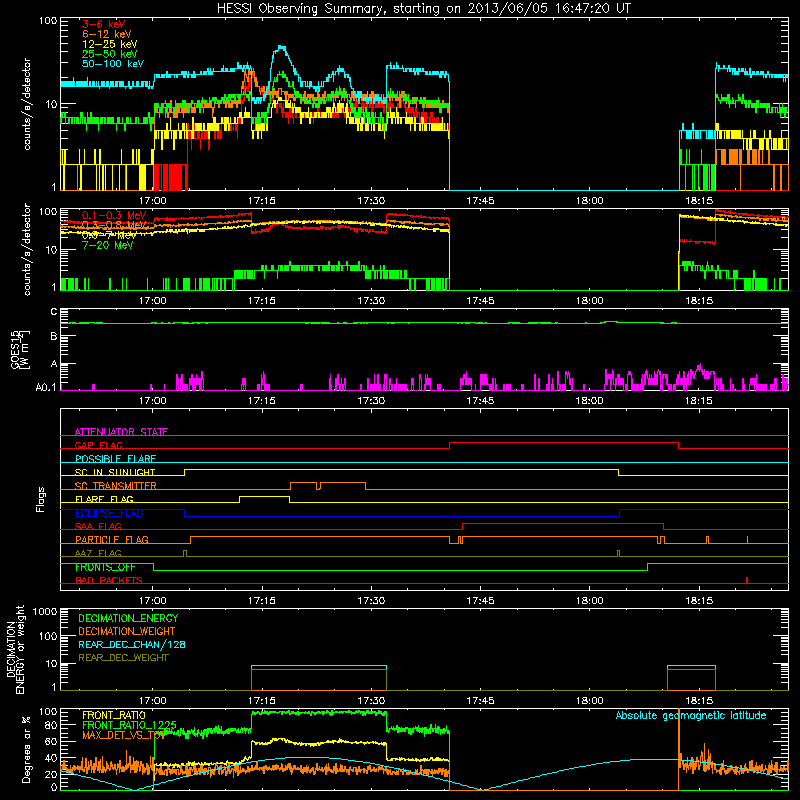Viewport: 800px width, 800px height.
Task: Click the 18:15 tick under the decimation panel
Action: tap(698, 701)
